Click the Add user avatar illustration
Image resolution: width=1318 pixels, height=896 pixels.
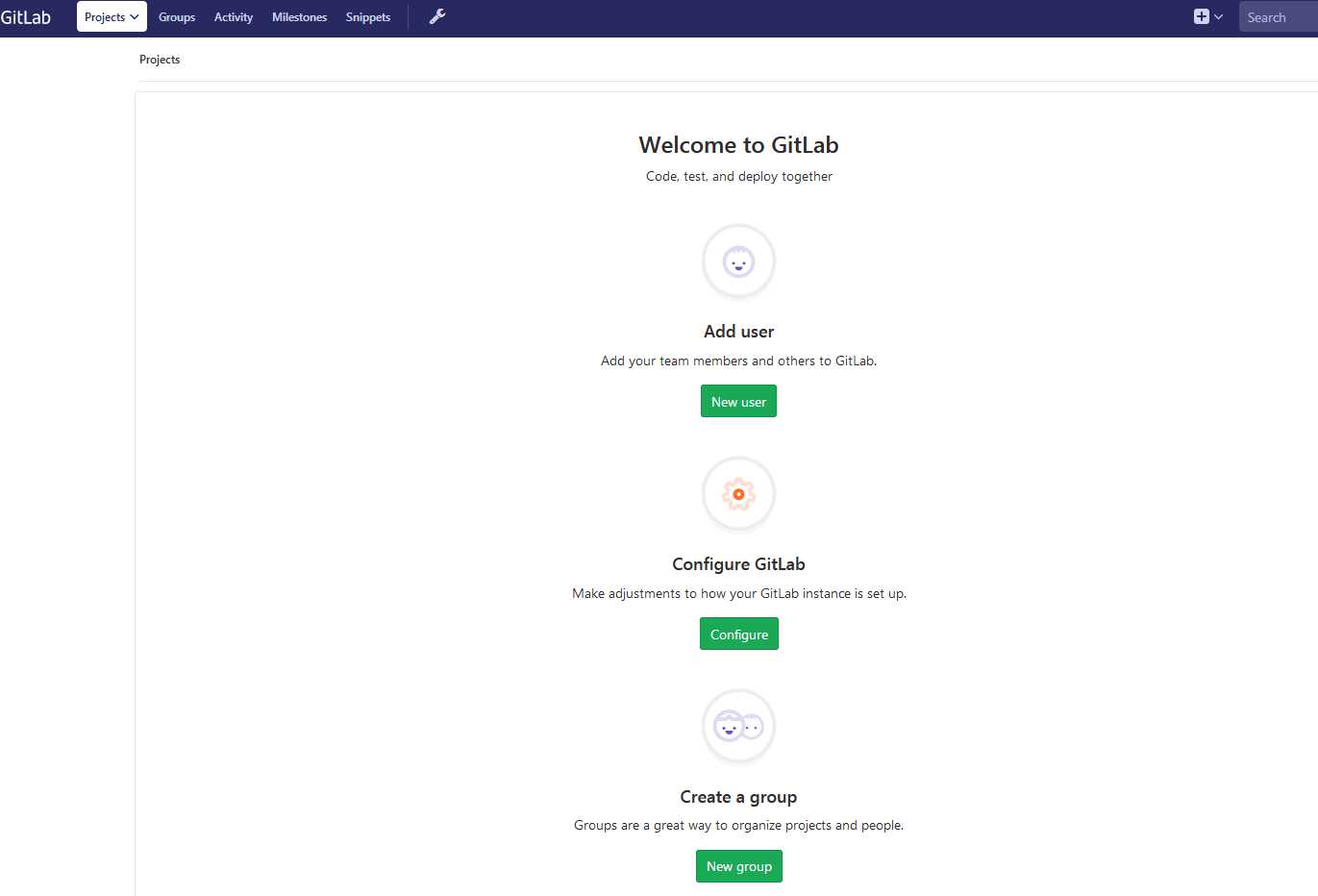click(738, 261)
